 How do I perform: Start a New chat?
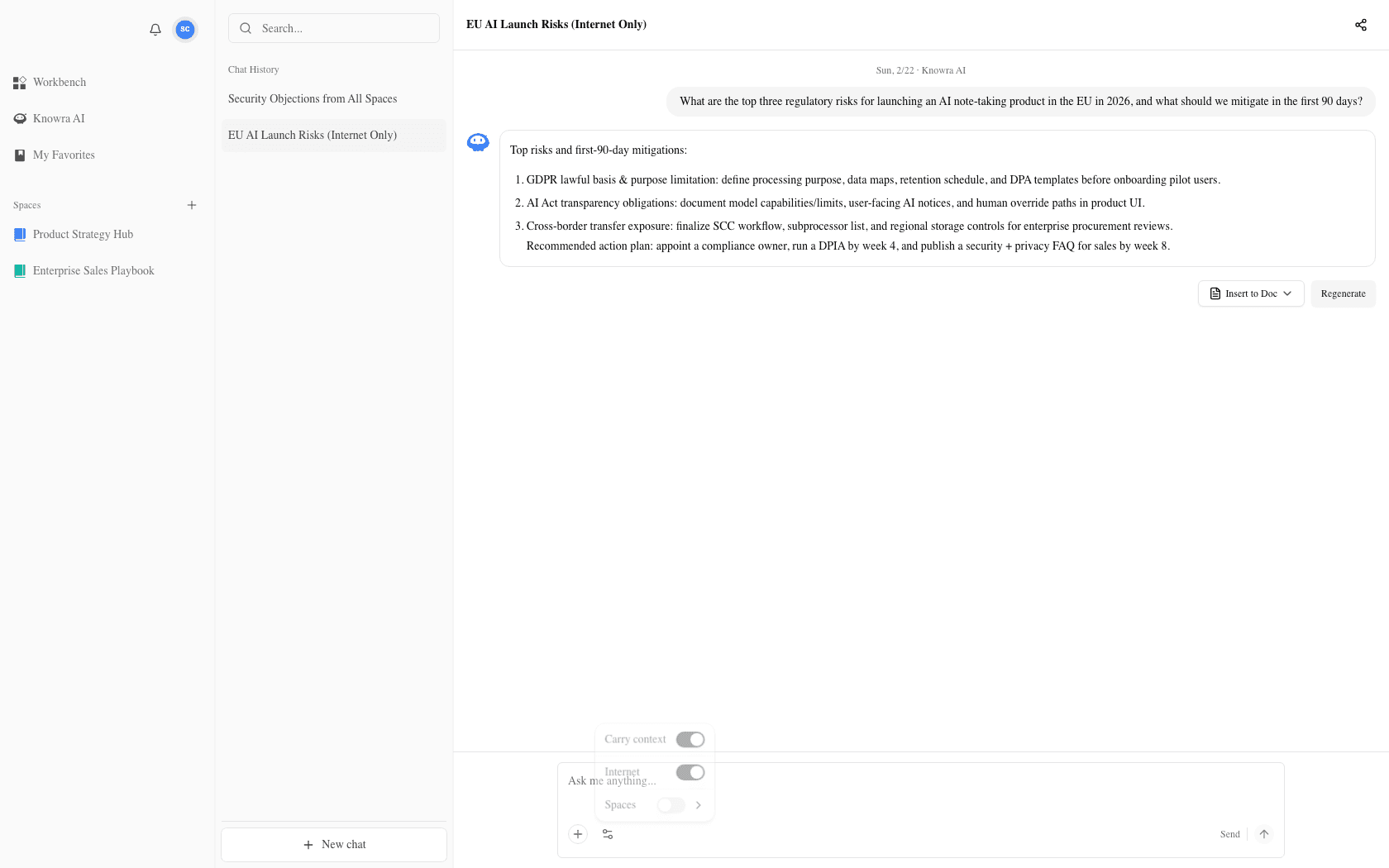tap(333, 844)
